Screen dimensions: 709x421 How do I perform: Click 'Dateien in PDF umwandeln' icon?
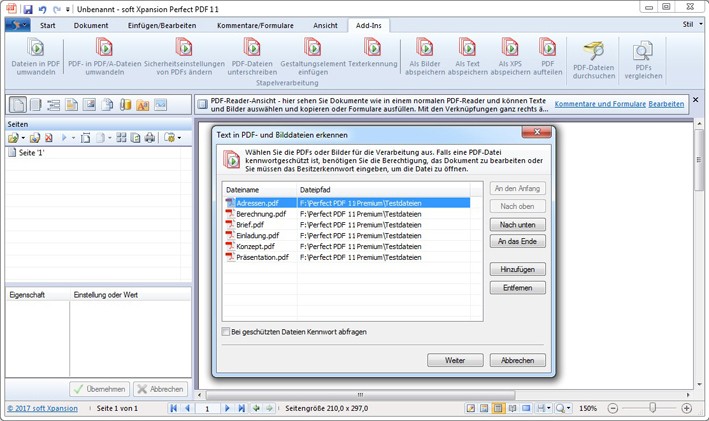pos(35,48)
